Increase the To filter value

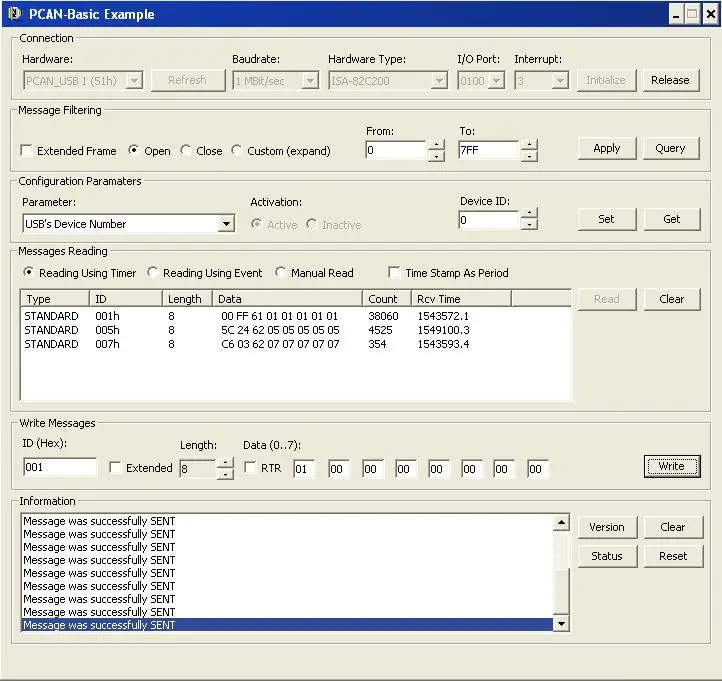coord(530,145)
